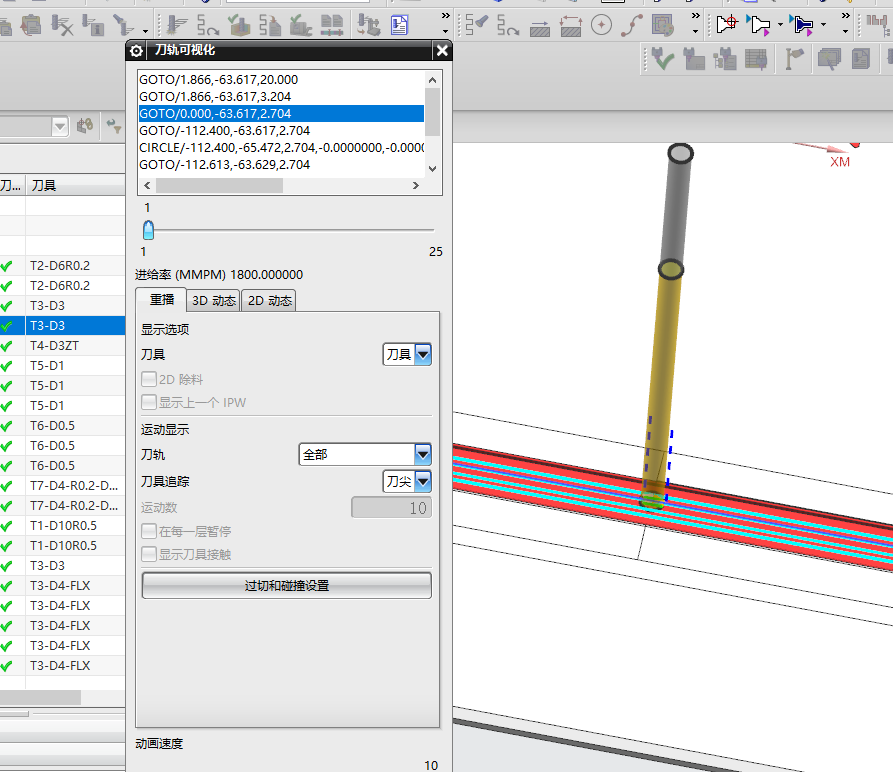Click the red crosshair icon in top toolbar

727,24
